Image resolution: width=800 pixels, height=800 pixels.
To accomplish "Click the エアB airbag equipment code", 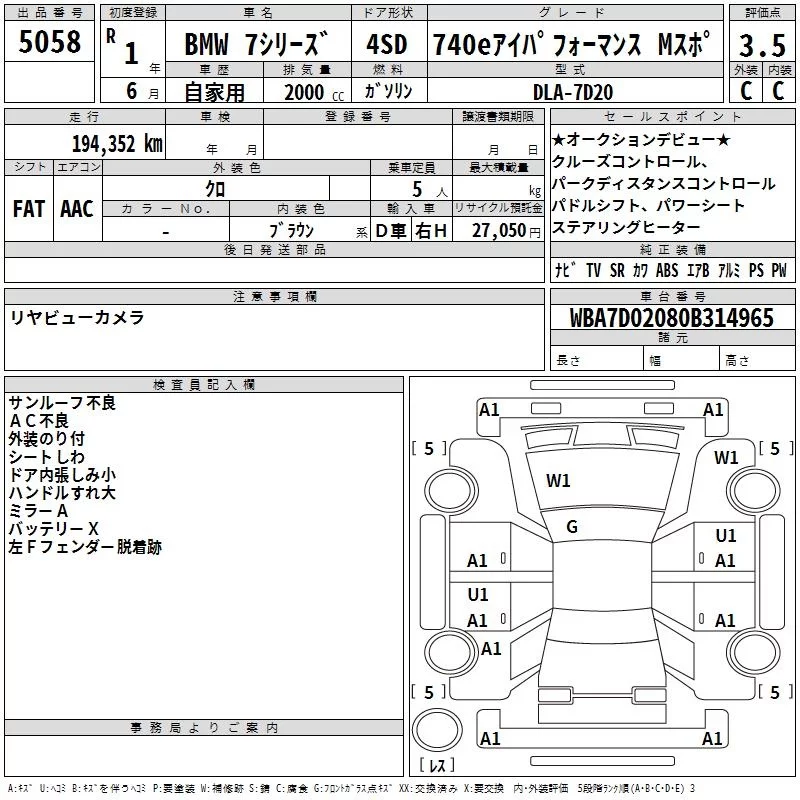I will pos(698,270).
